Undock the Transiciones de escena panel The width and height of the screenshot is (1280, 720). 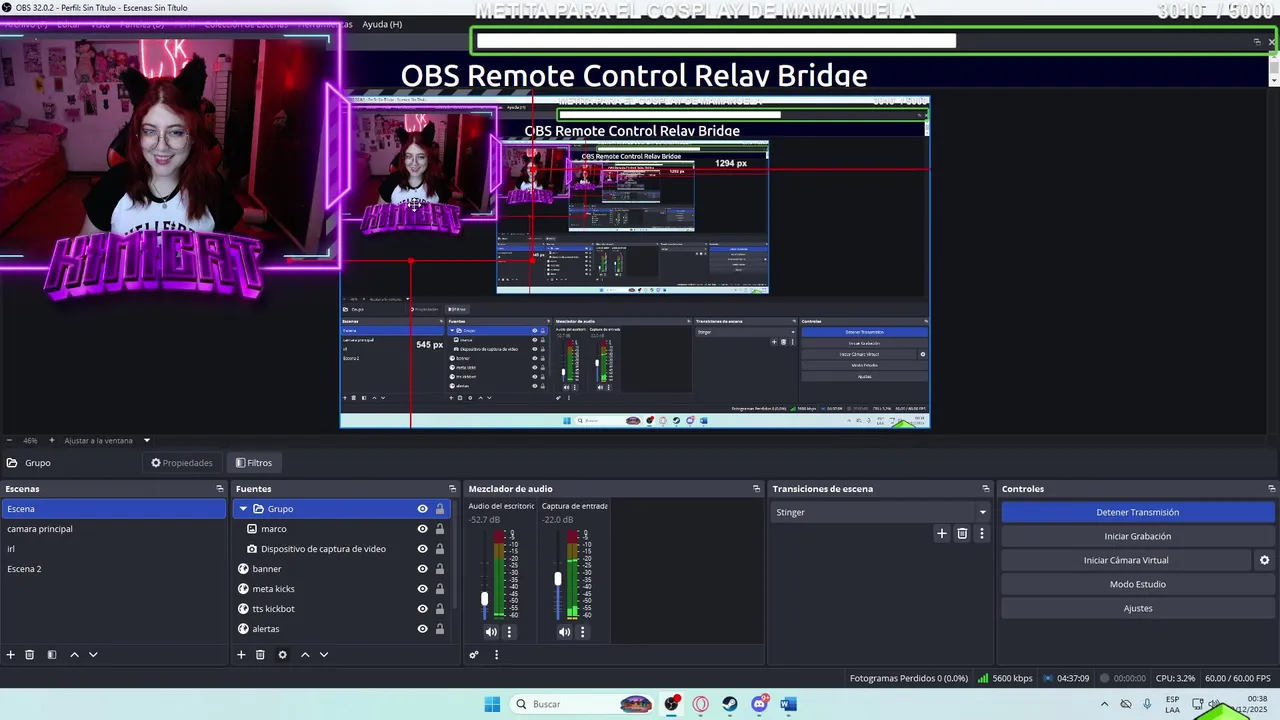click(986, 489)
